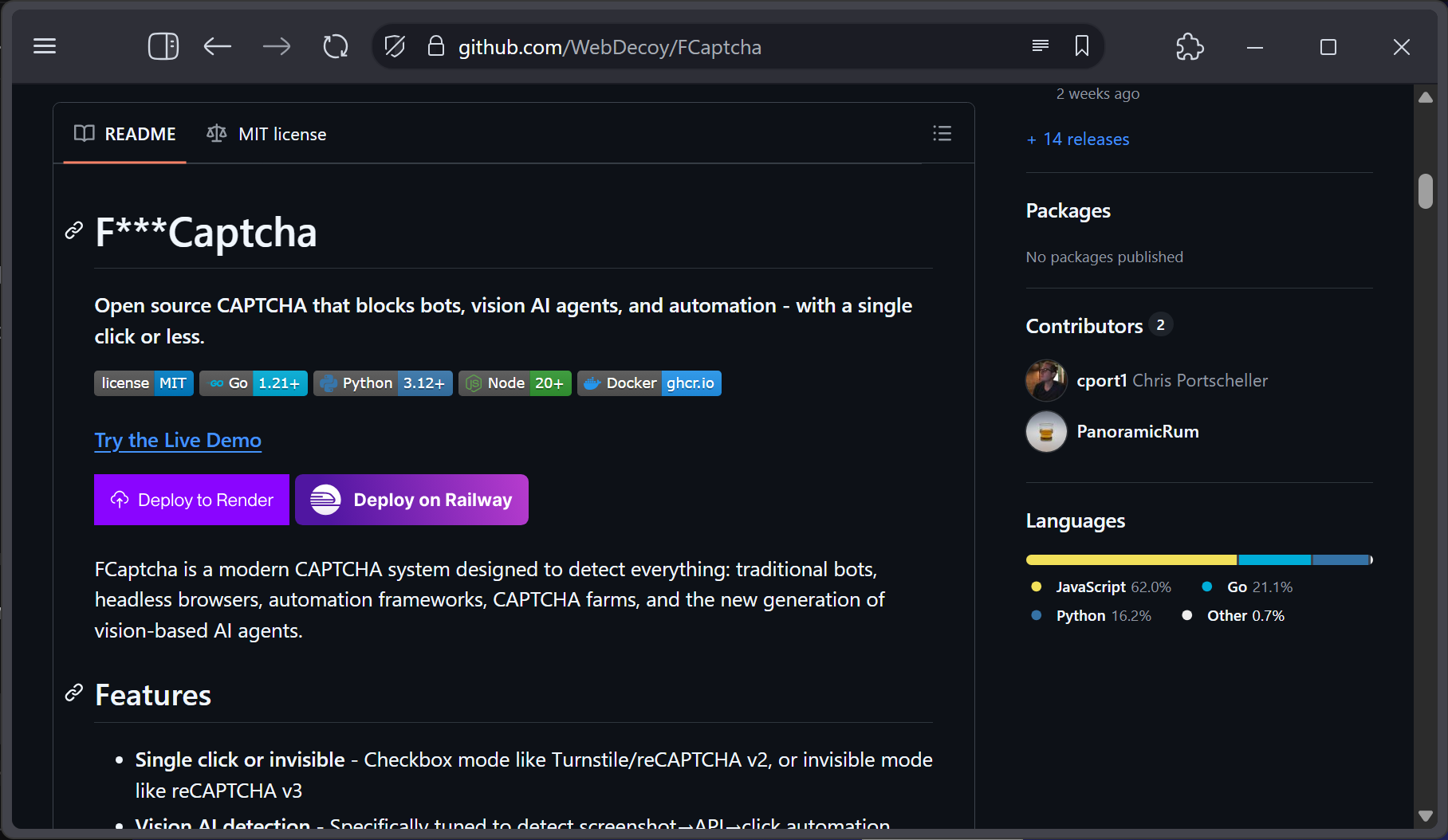Reload the current page
Screen dimensions: 1448x840
point(336,46)
